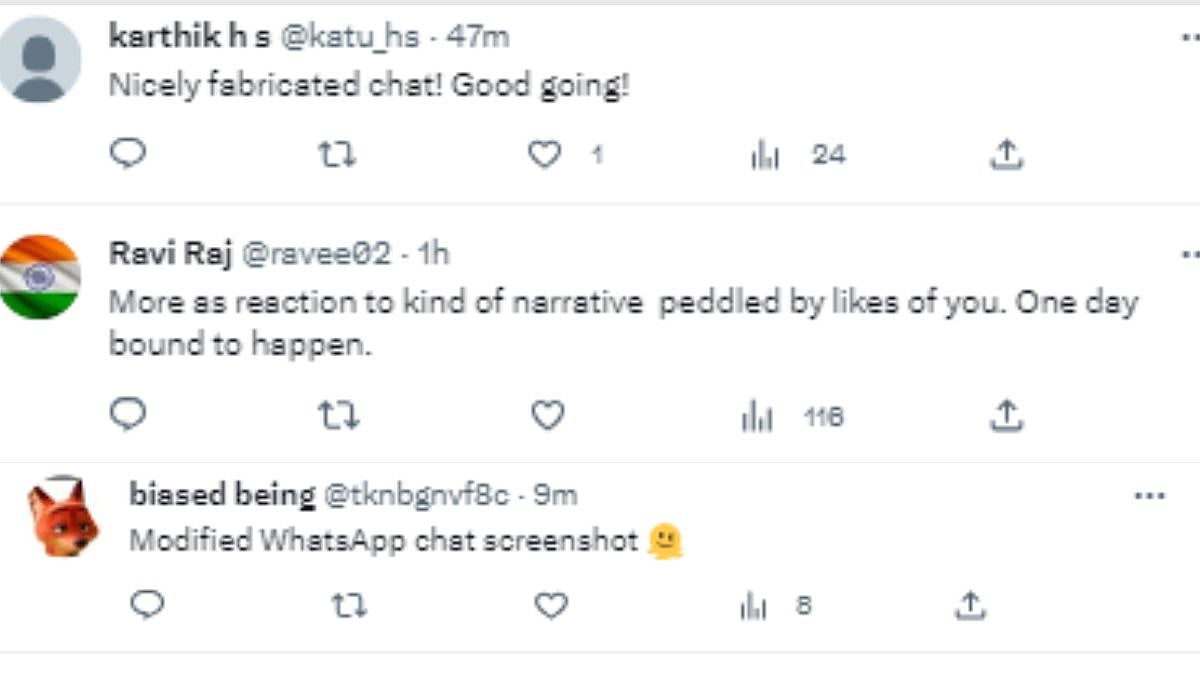Image resolution: width=1200 pixels, height=675 pixels.
Task: Like biased being's tweet
Action: 550,605
